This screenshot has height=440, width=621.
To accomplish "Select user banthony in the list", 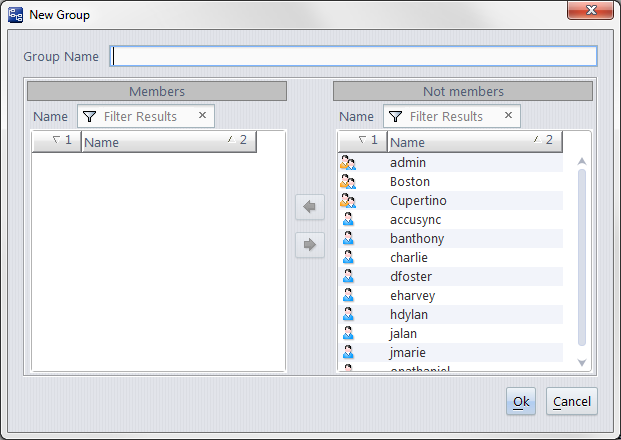I will coord(417,239).
